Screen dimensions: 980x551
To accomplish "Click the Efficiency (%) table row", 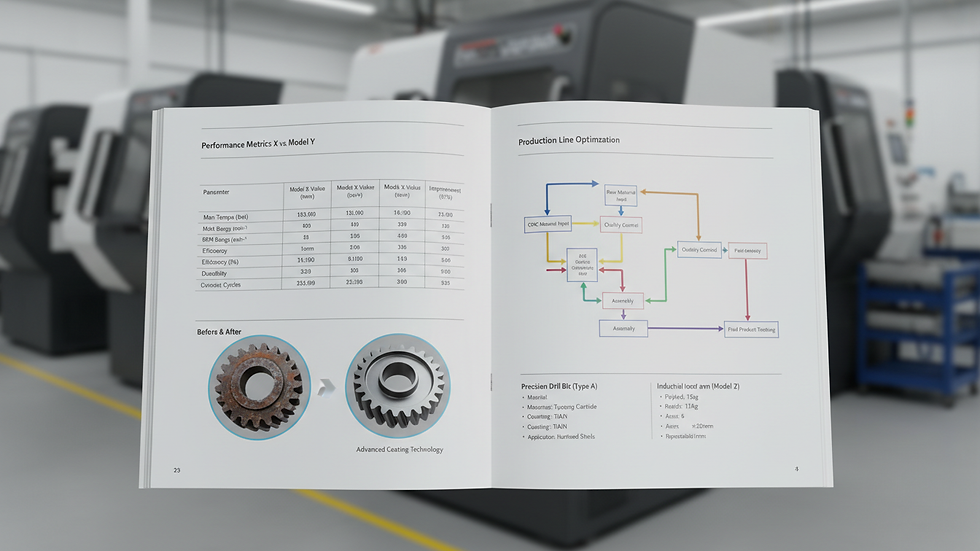I will coord(332,261).
